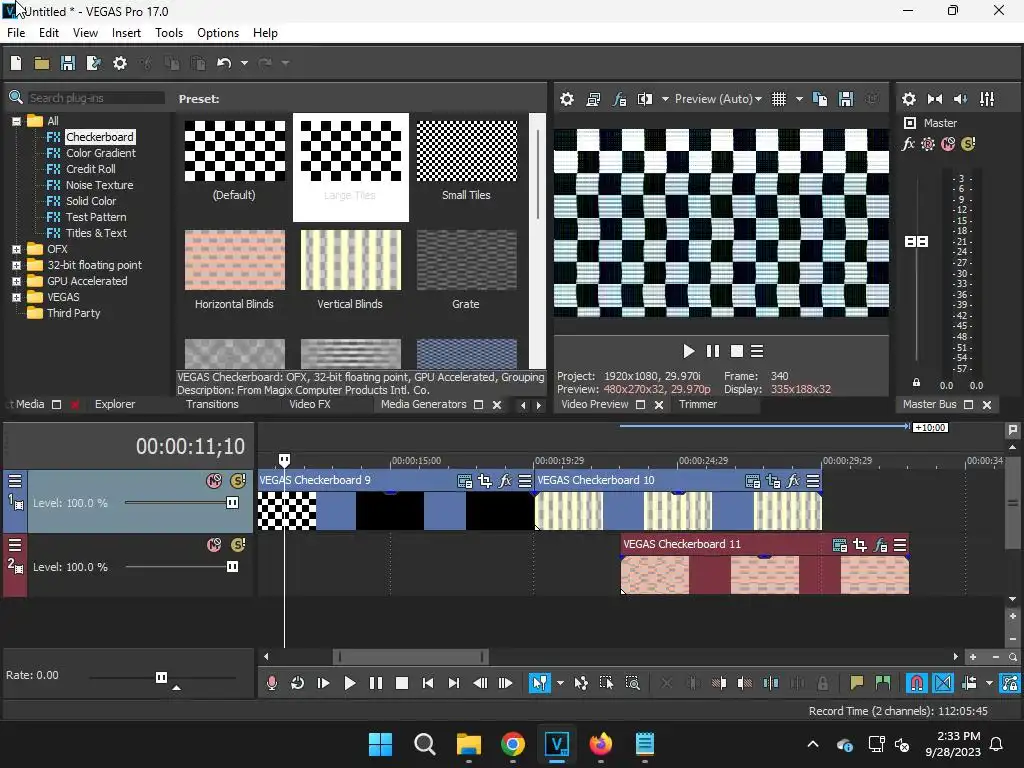Click the Undo arrow in toolbar
Screen dimensions: 1024x768
(x=224, y=63)
